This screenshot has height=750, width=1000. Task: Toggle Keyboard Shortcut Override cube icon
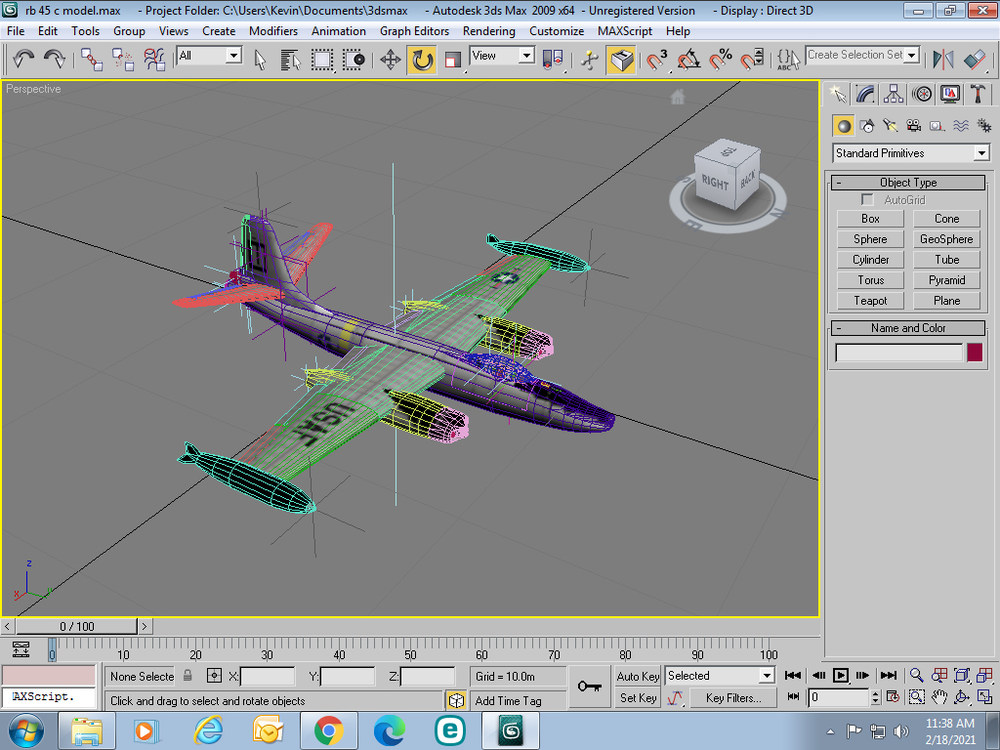coord(621,59)
